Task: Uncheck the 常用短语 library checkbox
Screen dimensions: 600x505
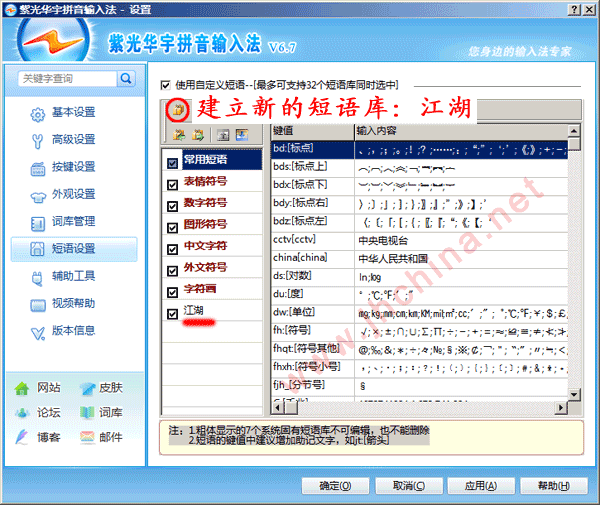Action: [173, 164]
